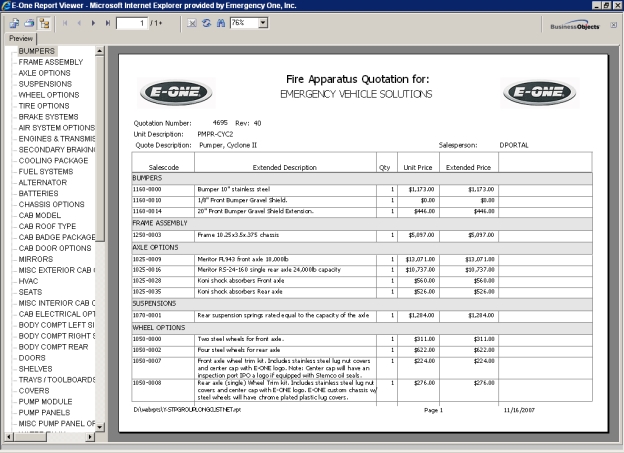Jump to CAB DOOR OPTIONS group
Viewport: 624px width, 453px height.
55,248
